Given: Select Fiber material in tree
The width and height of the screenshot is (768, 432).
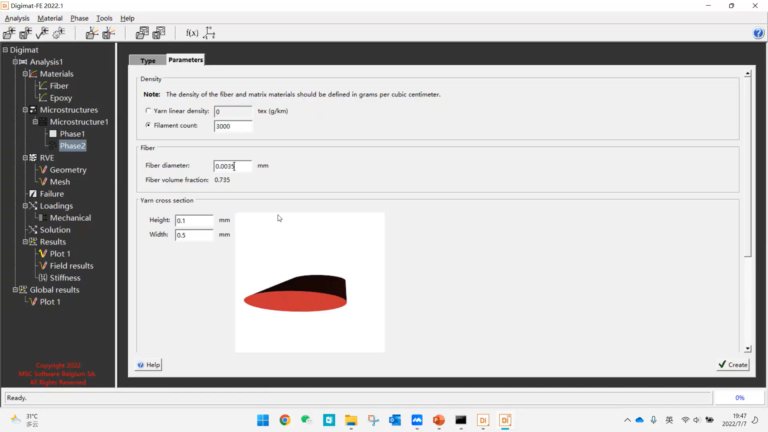Looking at the screenshot, I should (59, 86).
